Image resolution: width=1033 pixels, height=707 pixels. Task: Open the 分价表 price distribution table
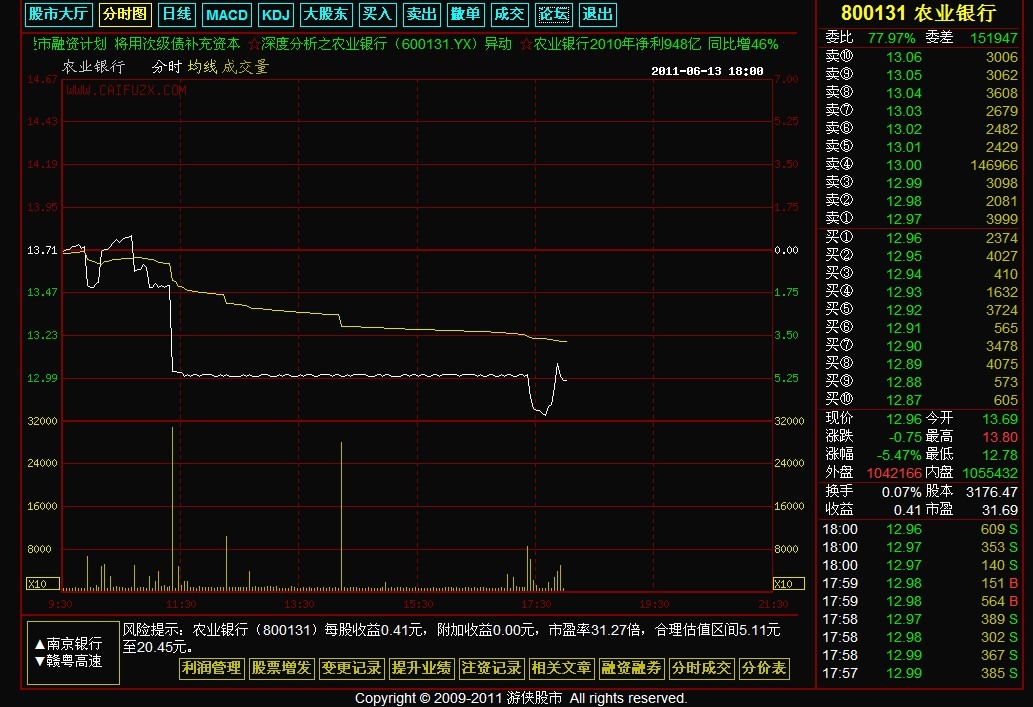(x=764, y=668)
